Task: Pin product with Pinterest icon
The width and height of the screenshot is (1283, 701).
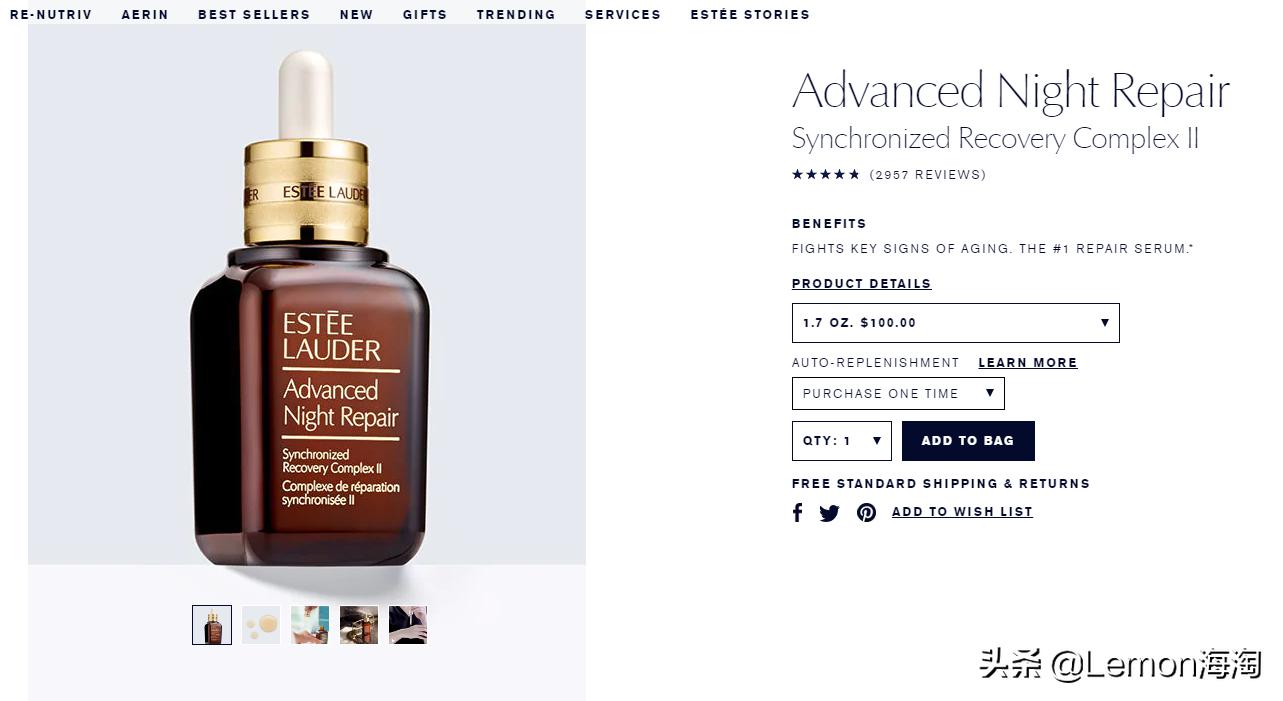Action: [866, 513]
